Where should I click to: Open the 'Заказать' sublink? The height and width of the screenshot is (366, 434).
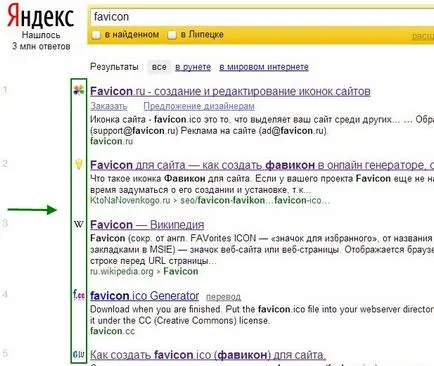pos(109,106)
